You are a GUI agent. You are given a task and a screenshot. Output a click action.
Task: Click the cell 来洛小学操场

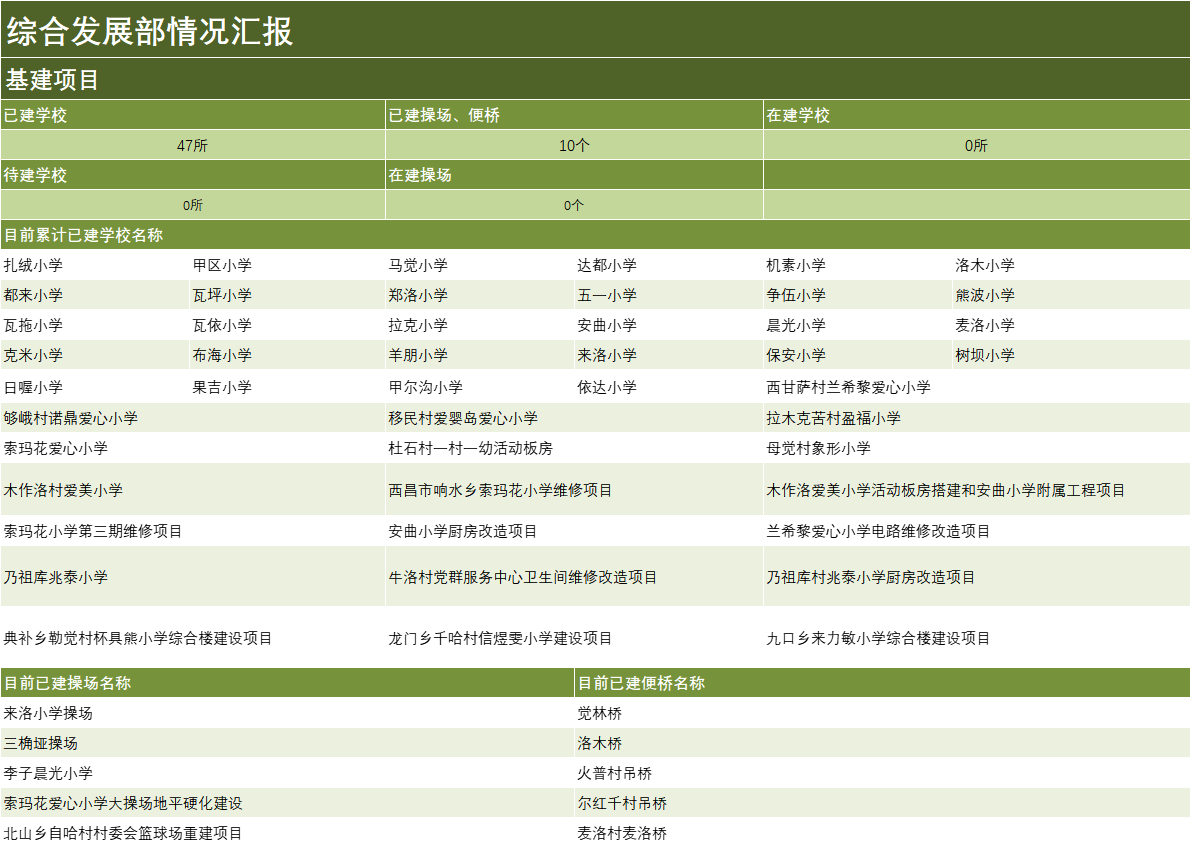pos(287,713)
